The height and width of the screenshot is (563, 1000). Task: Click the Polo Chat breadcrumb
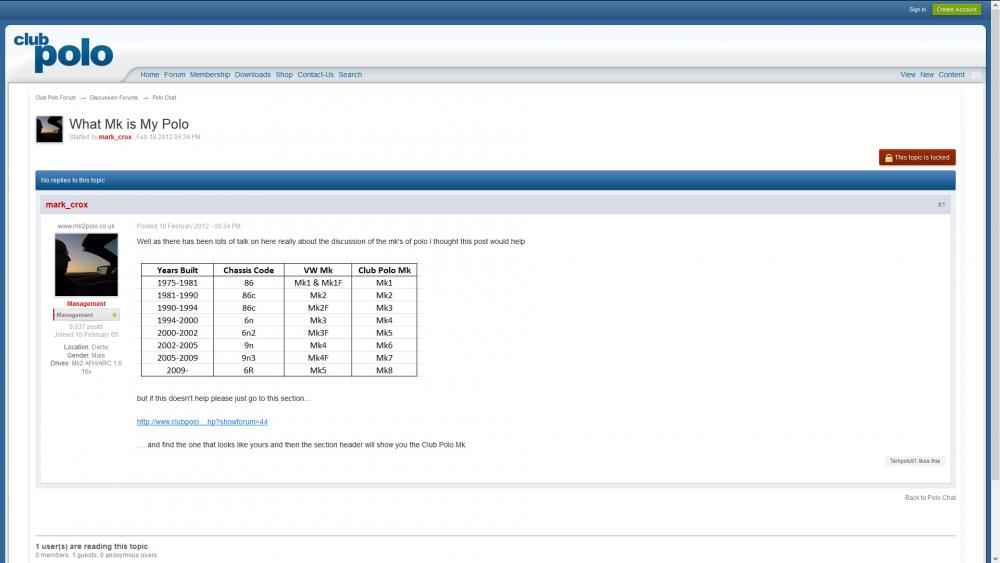pos(164,98)
